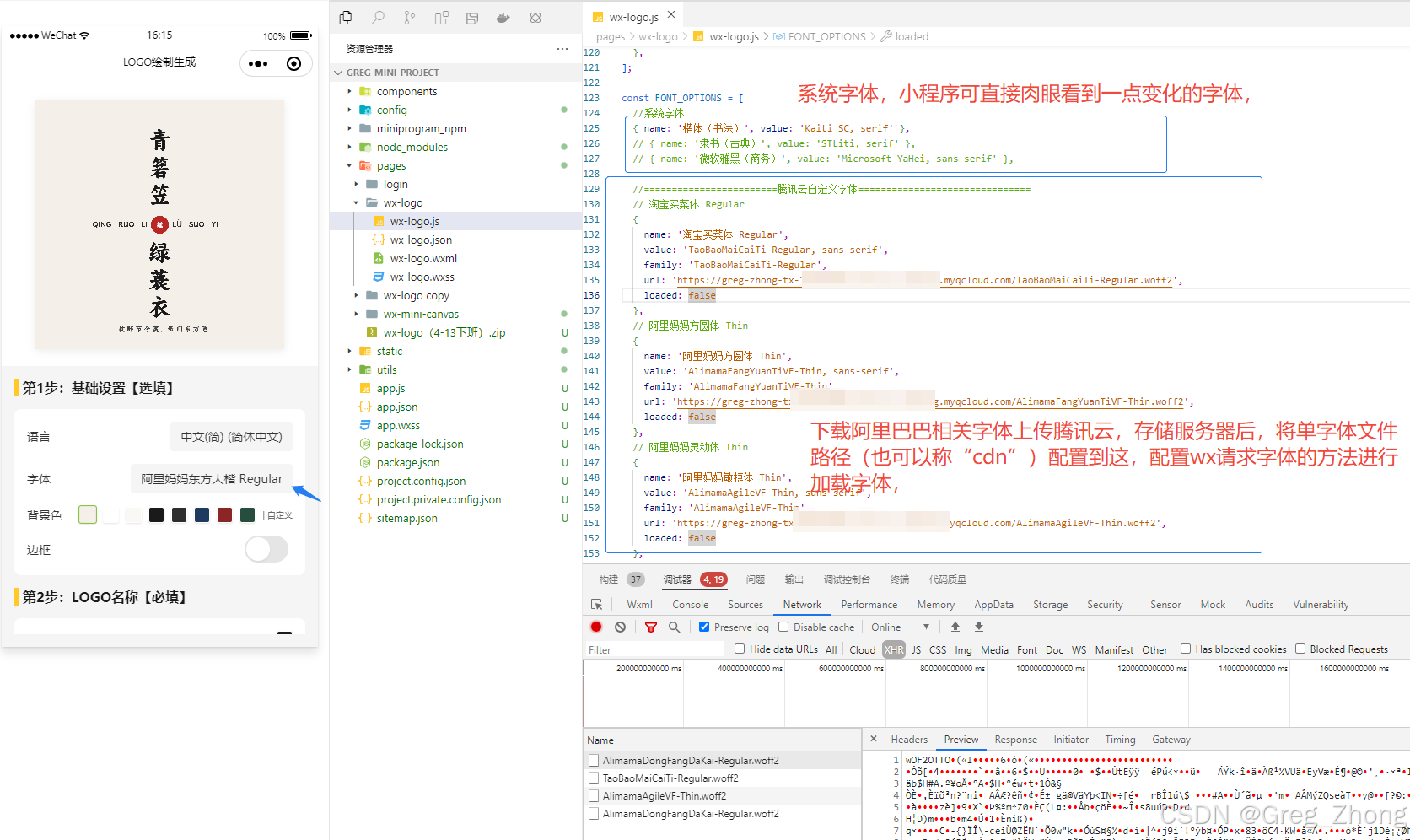Expand the node_modules folder

click(x=349, y=147)
